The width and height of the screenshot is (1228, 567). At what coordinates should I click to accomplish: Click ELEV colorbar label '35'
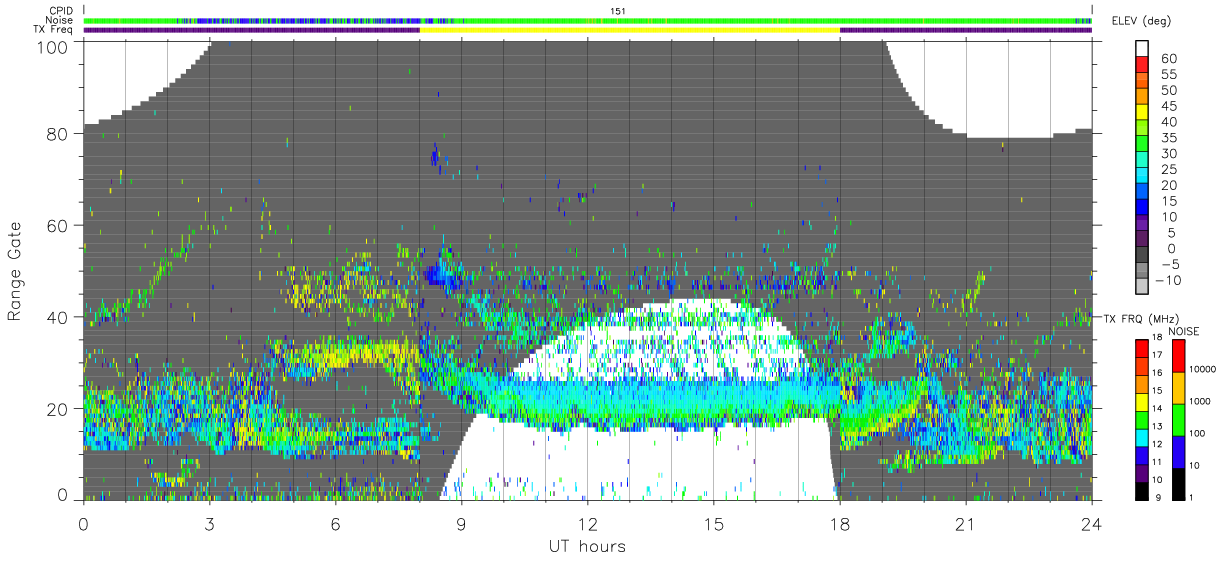(x=1168, y=138)
